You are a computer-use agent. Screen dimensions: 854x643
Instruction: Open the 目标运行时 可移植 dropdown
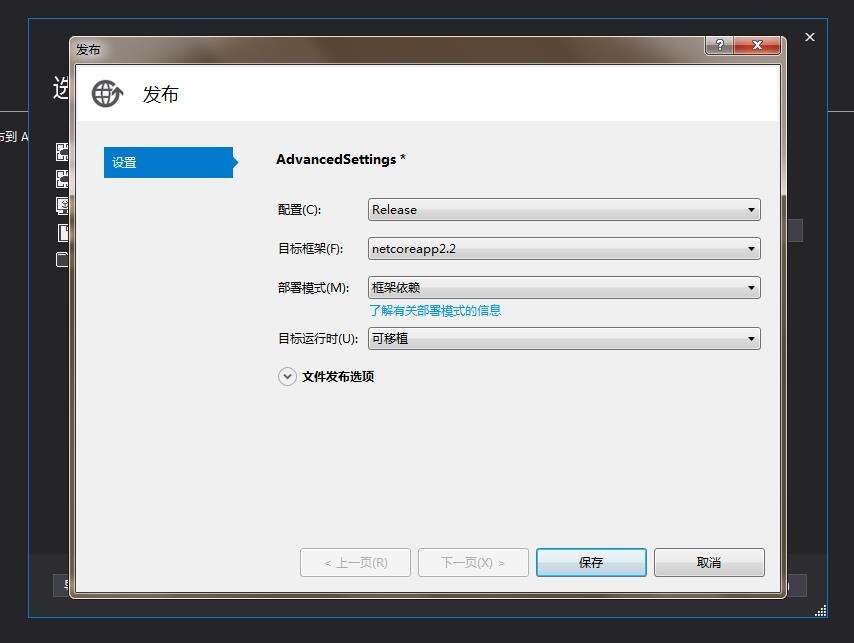(564, 339)
